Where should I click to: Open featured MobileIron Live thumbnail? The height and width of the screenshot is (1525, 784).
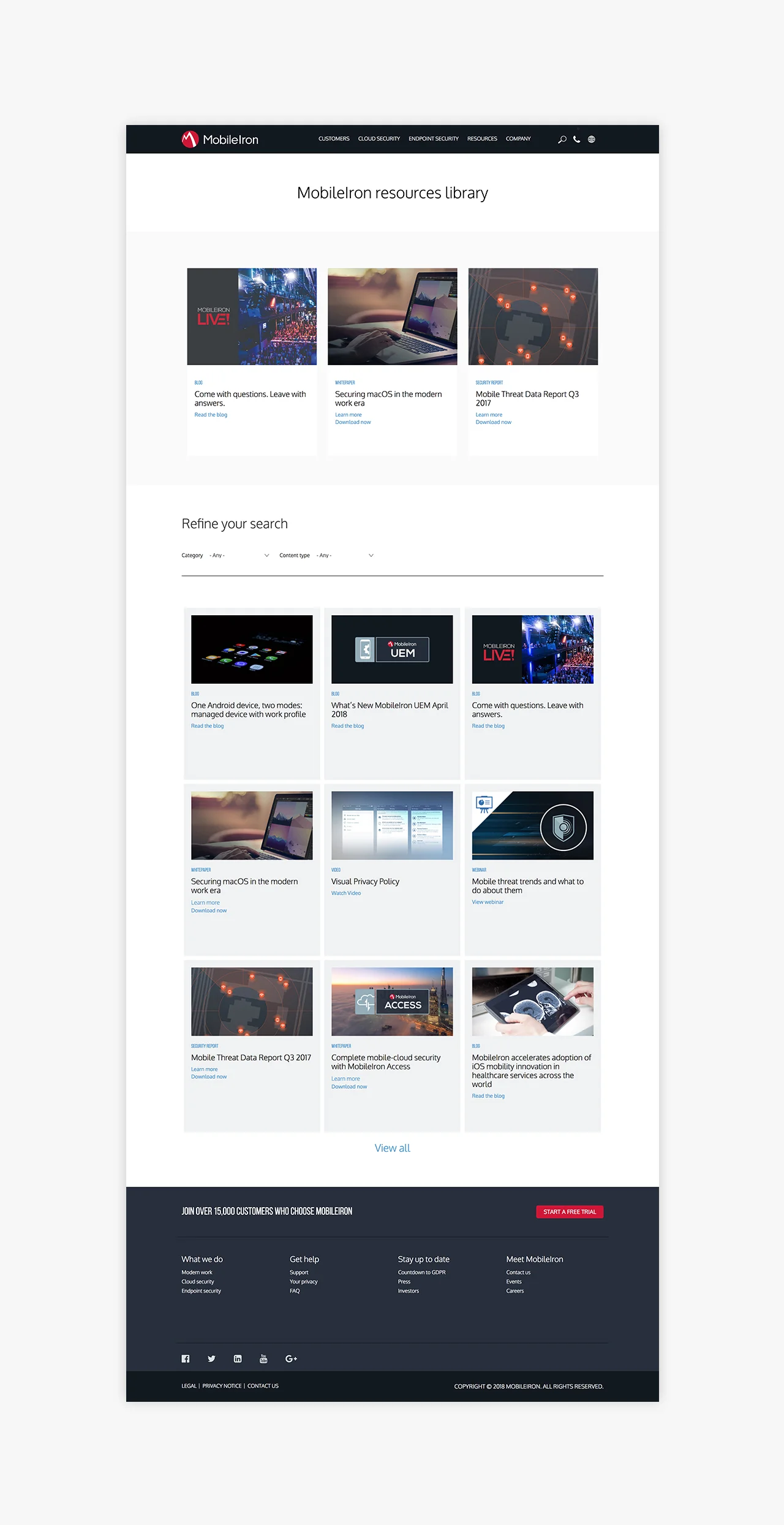pyautogui.click(x=252, y=316)
